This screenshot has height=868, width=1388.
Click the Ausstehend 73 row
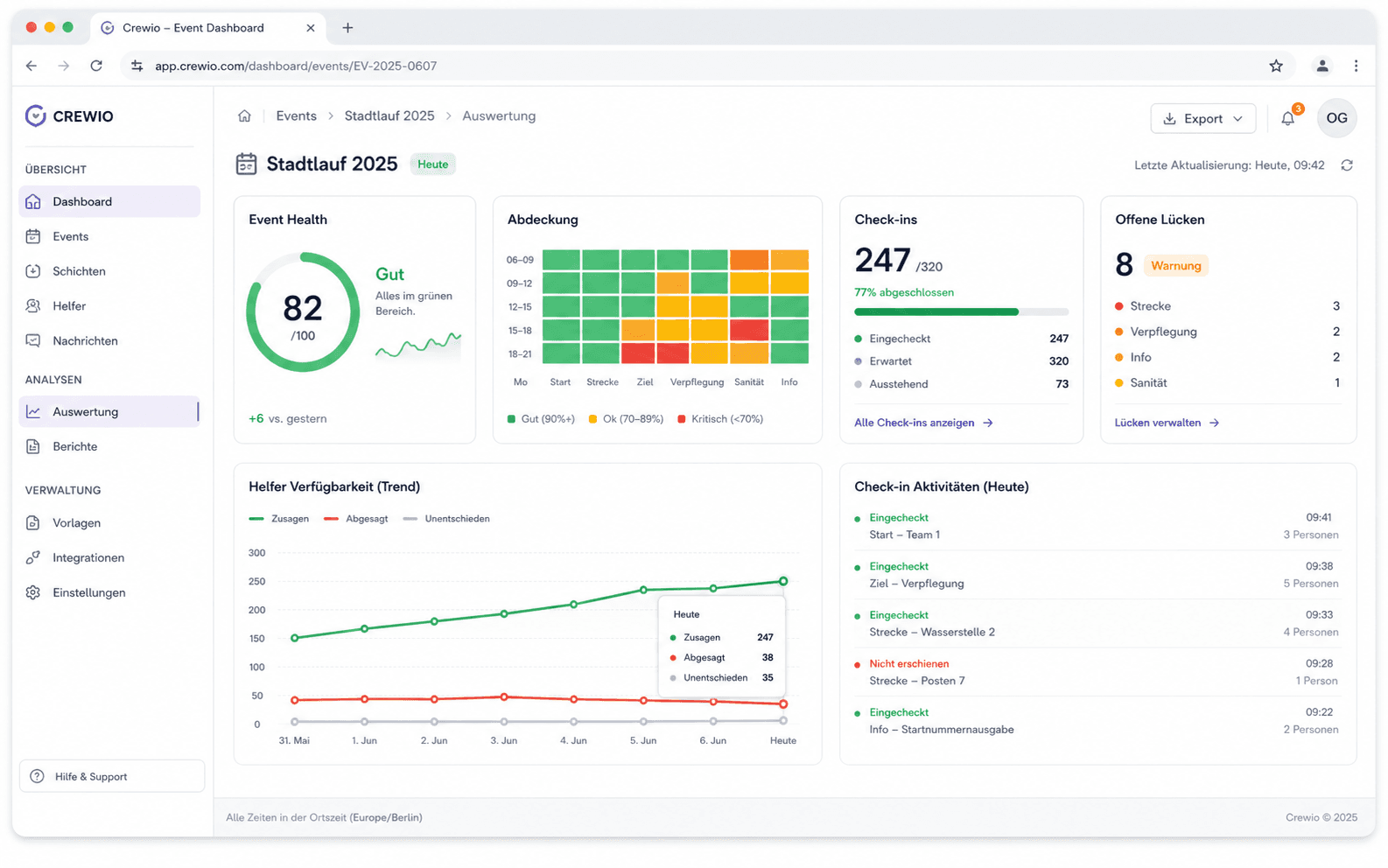click(961, 384)
